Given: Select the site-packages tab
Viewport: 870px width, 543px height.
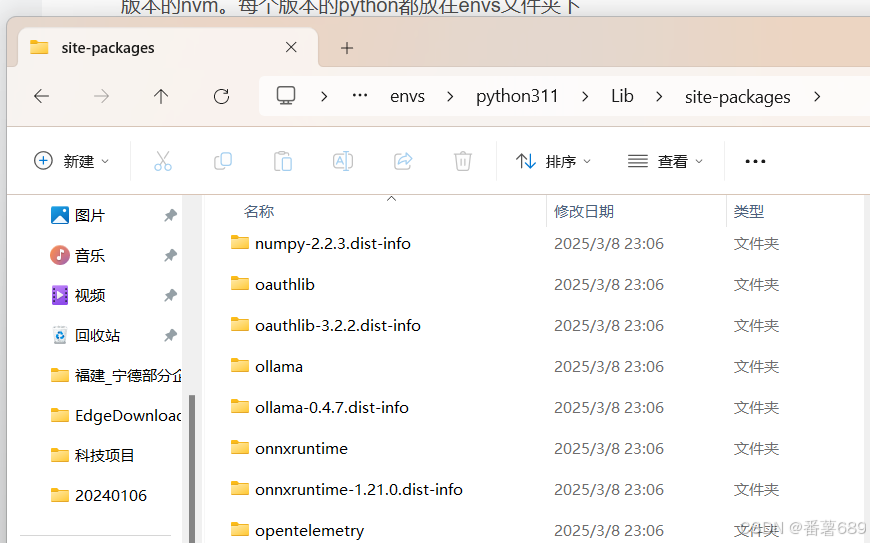Looking at the screenshot, I should pyautogui.click(x=168, y=48).
